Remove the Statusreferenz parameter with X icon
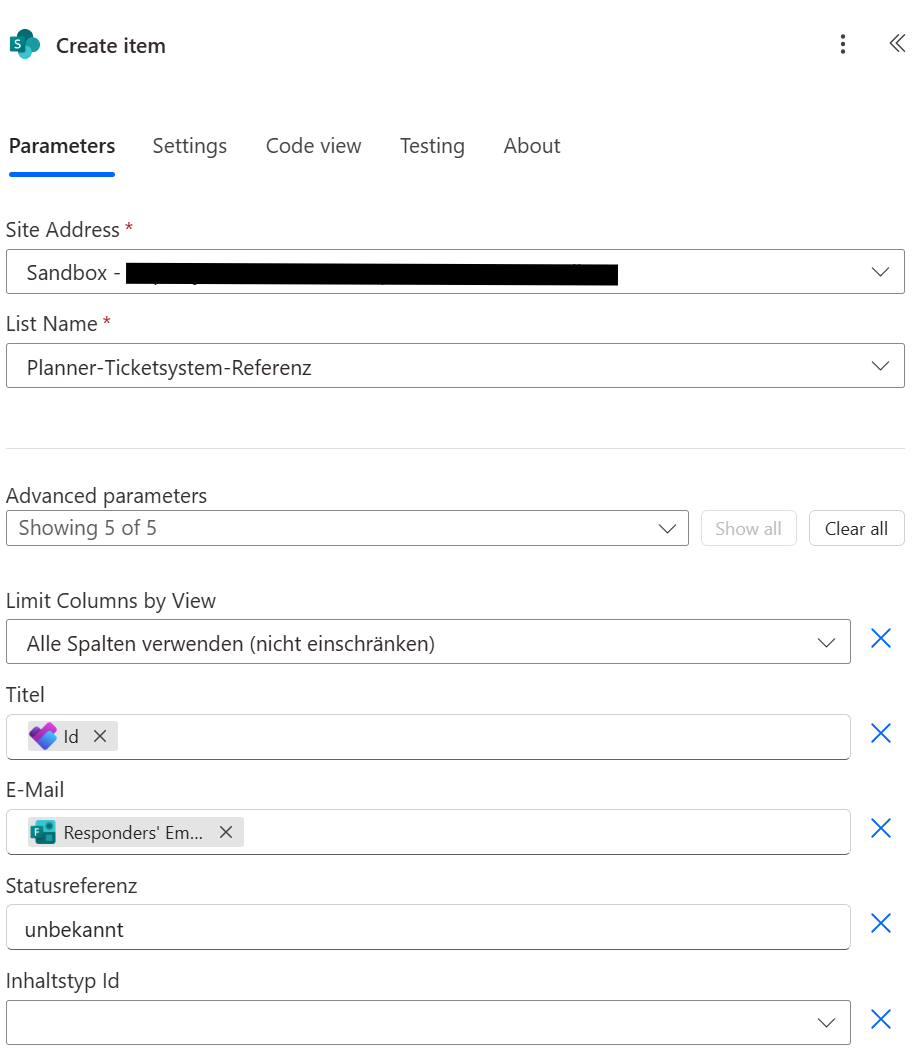This screenshot has width=921, height=1059. [880, 923]
